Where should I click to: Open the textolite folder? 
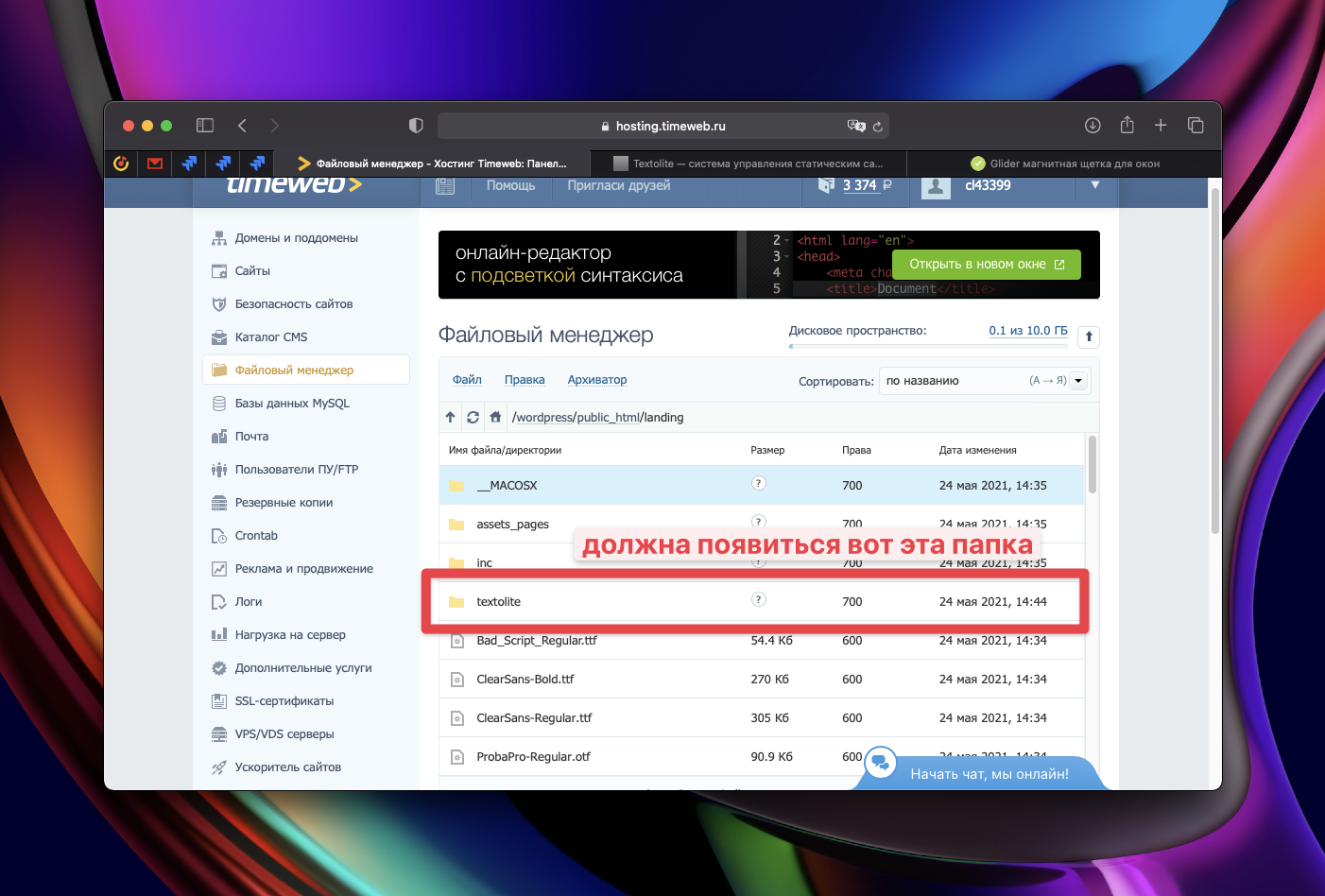[498, 602]
